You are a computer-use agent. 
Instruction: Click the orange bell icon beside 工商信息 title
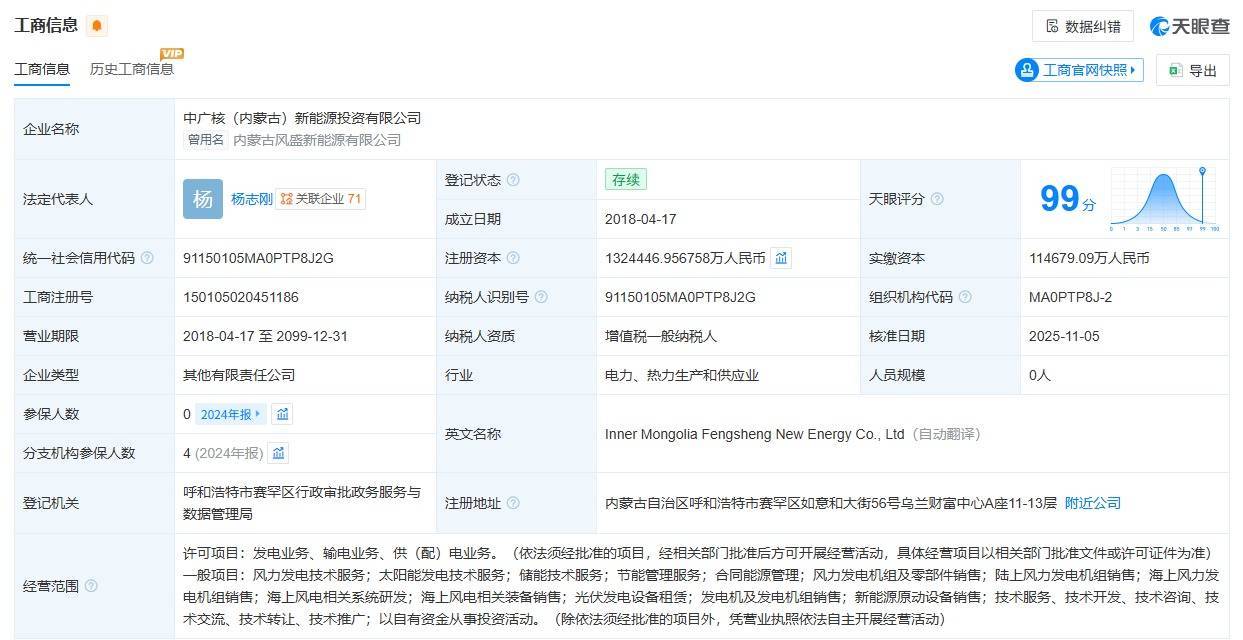tap(96, 26)
